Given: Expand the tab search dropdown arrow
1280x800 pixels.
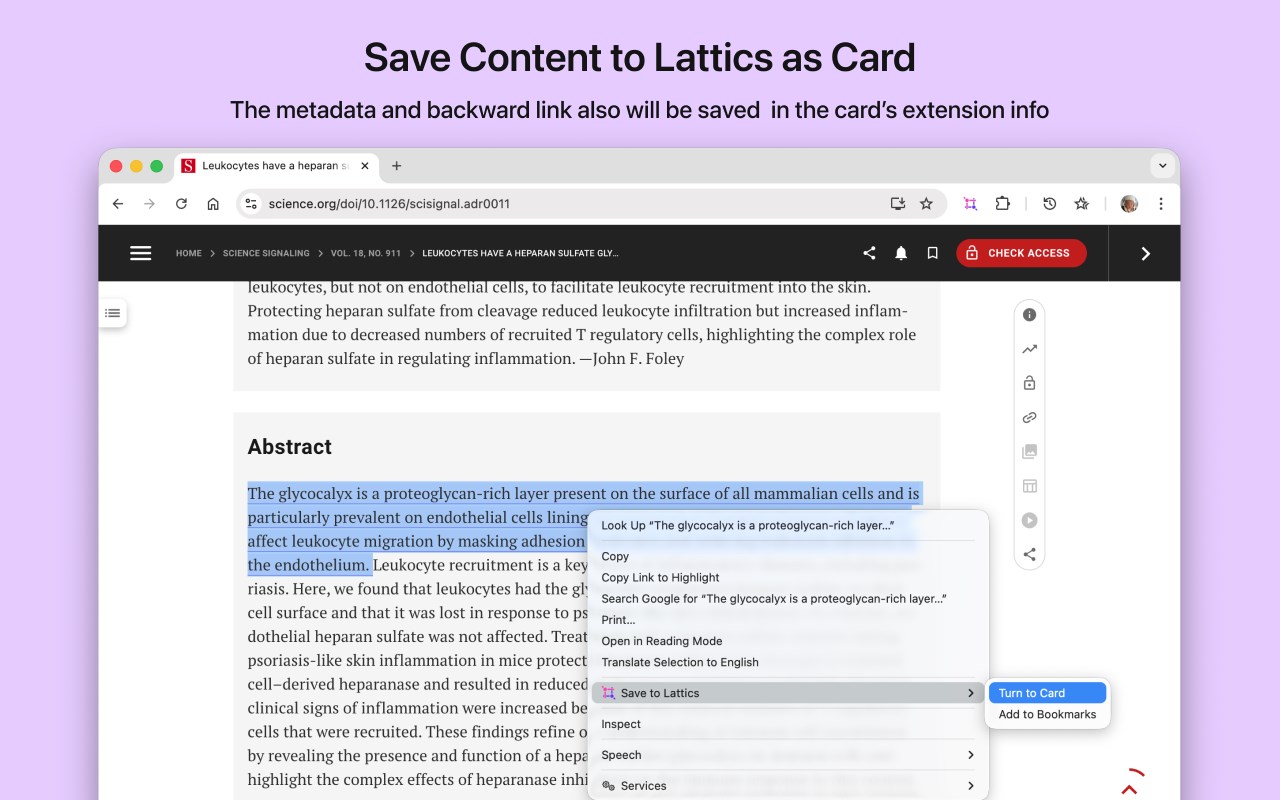Looking at the screenshot, I should (1162, 166).
